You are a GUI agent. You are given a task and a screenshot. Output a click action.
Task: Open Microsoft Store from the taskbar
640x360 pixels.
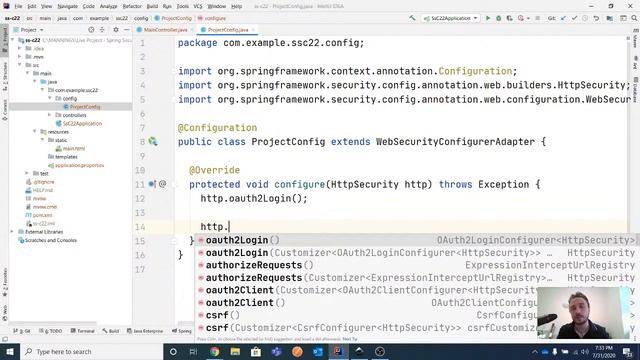tap(256, 351)
